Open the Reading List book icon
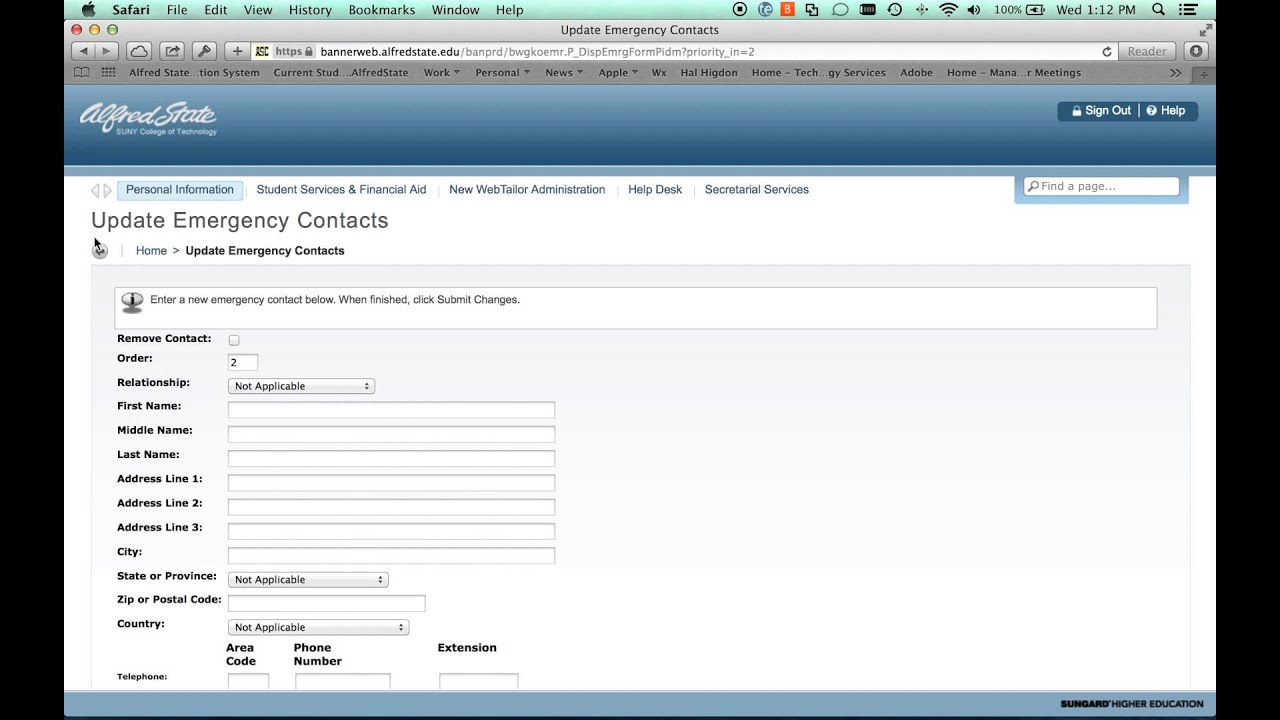The height and width of the screenshot is (720, 1280). pyautogui.click(x=81, y=72)
